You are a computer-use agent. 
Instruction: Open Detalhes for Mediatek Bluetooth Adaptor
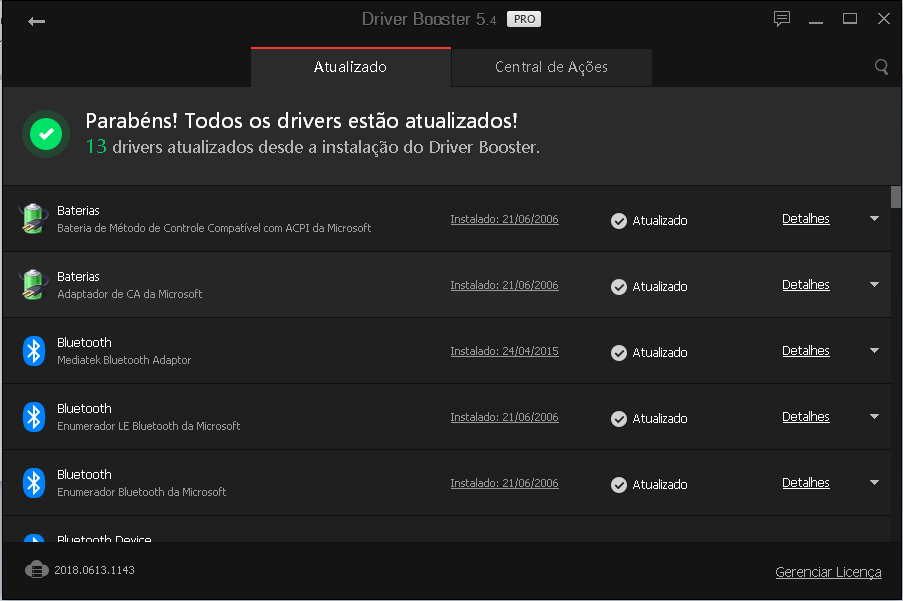pos(806,351)
